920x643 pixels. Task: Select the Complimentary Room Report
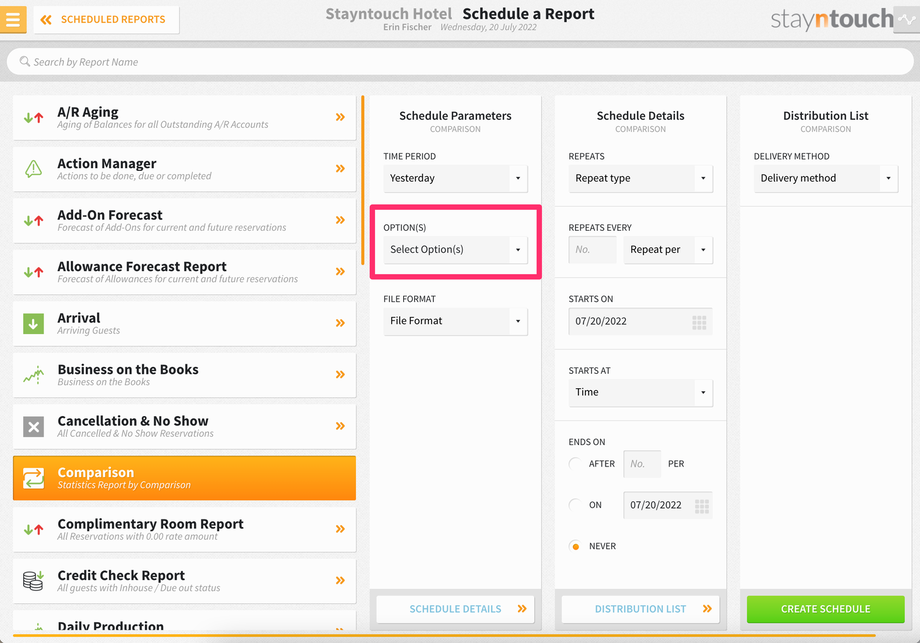click(184, 529)
